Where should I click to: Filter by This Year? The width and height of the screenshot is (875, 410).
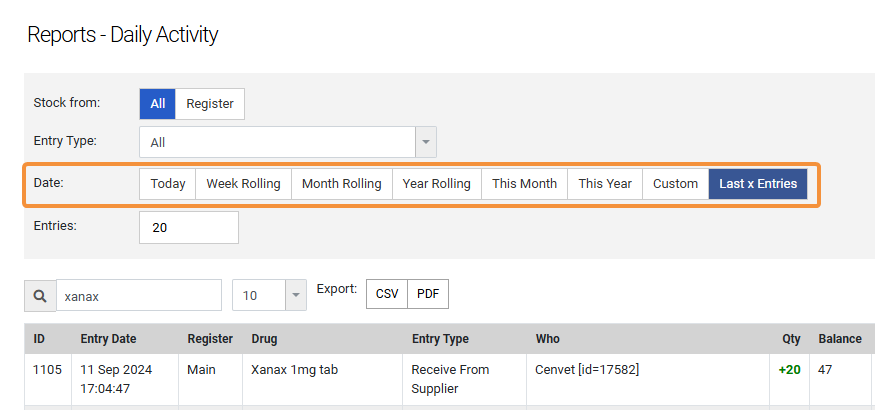coord(605,184)
